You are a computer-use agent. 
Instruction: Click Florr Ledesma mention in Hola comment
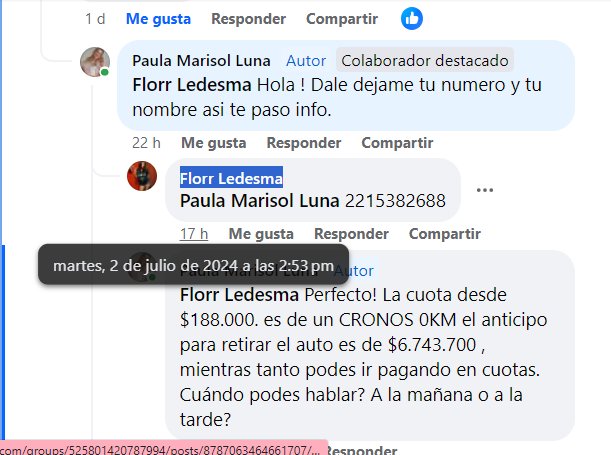(192, 85)
